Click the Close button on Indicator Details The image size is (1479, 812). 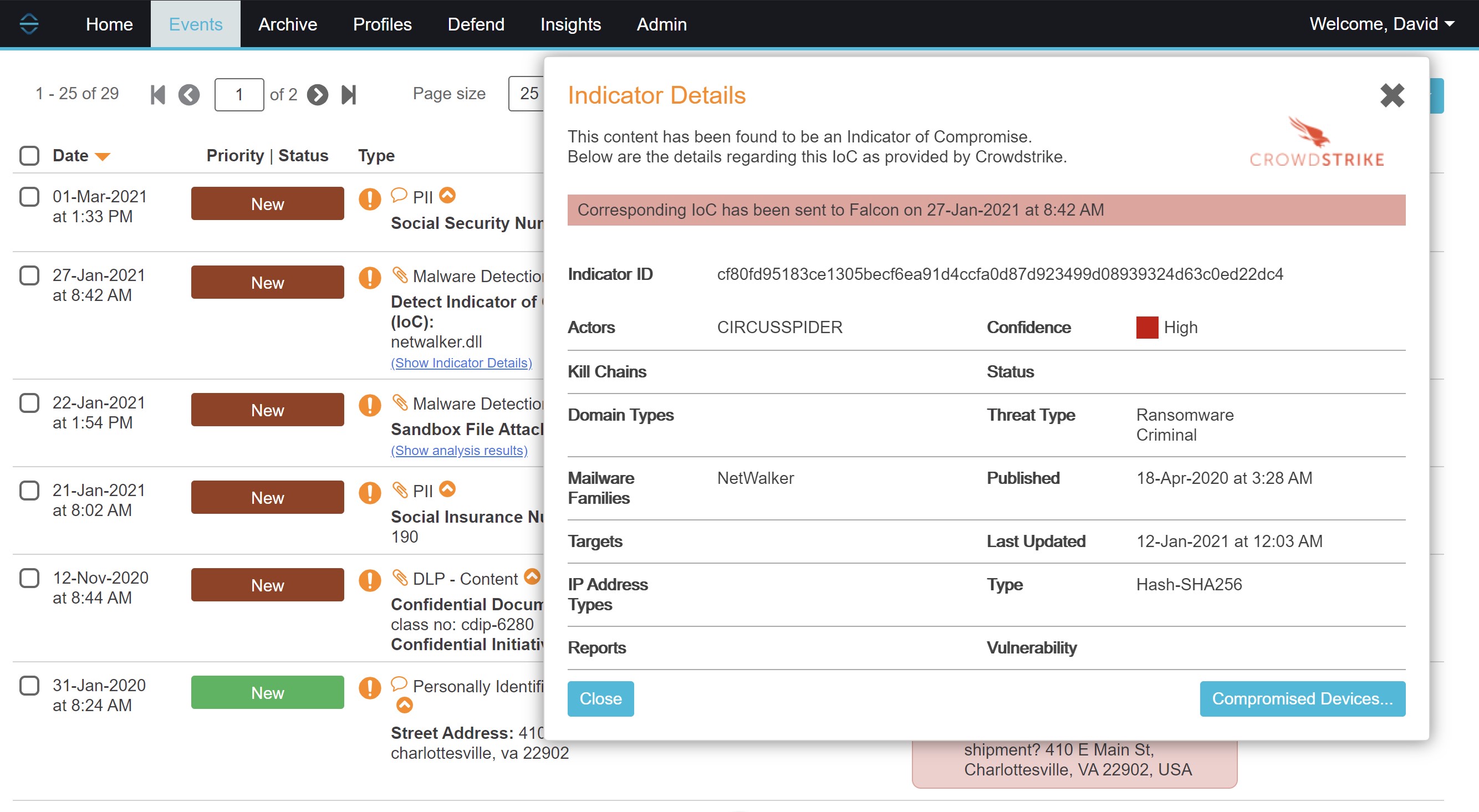[601, 698]
